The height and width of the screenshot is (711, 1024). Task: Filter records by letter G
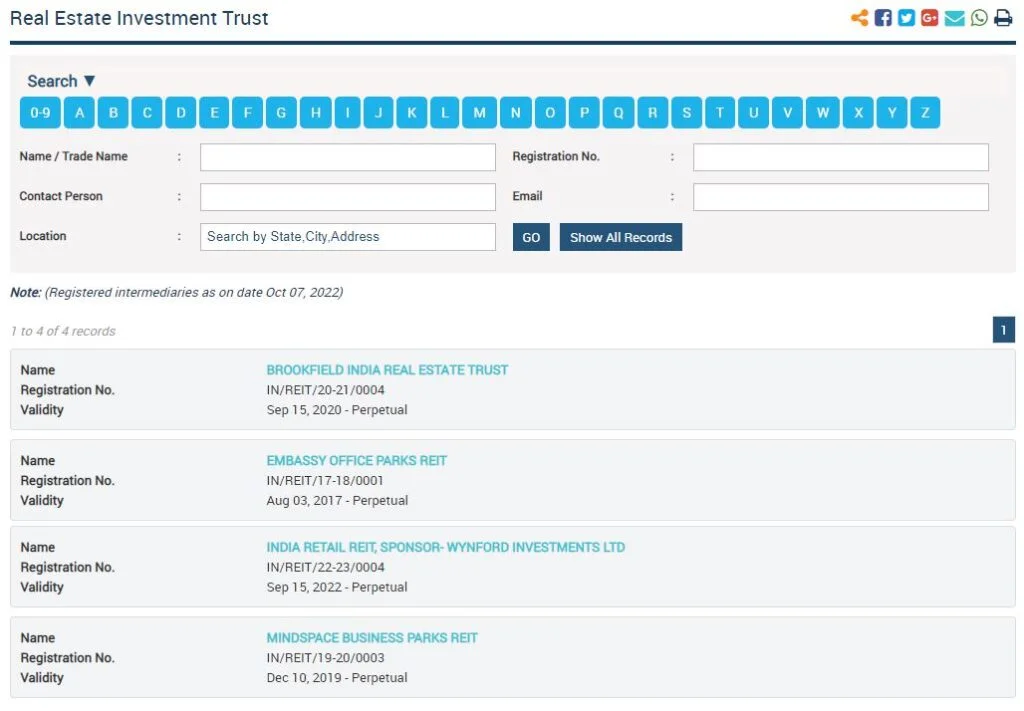click(281, 112)
